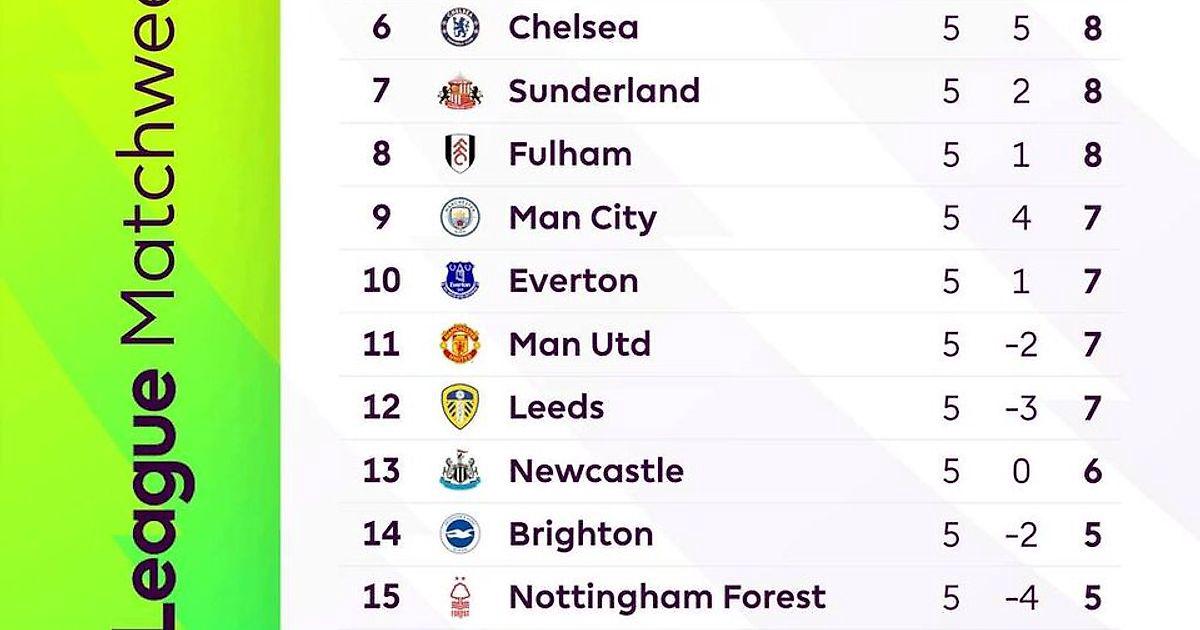1200x630 pixels.
Task: Click the Brighton team name
Action: point(581,534)
